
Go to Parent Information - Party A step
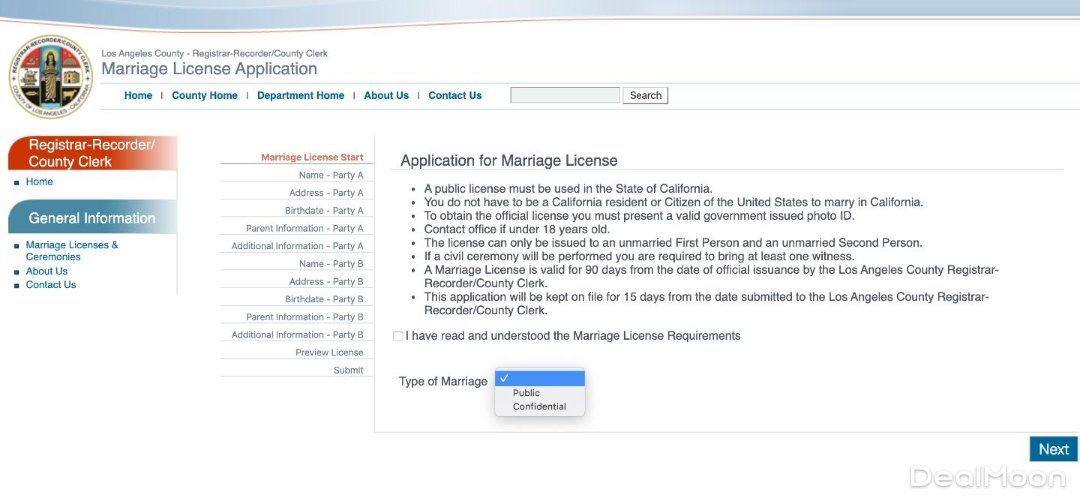click(305, 228)
